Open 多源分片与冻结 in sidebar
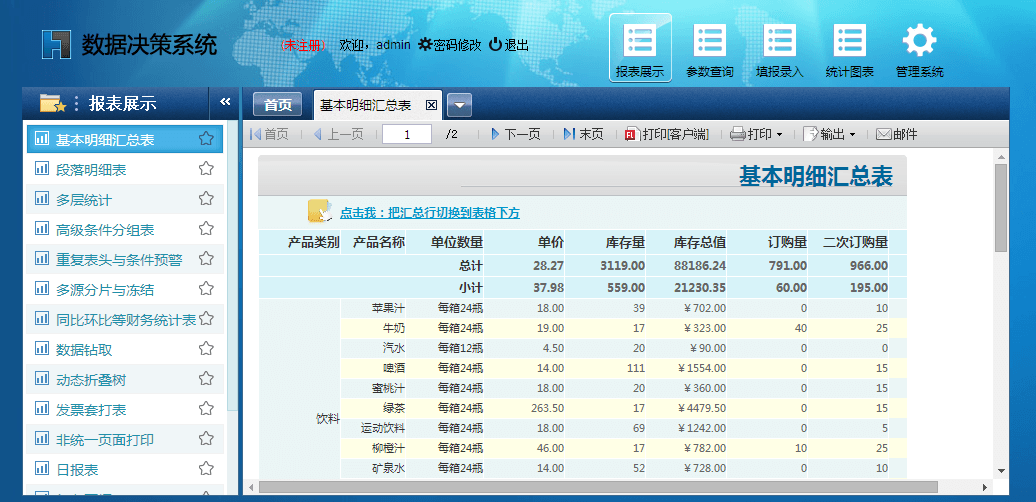The width and height of the screenshot is (1036, 502). click(105, 289)
